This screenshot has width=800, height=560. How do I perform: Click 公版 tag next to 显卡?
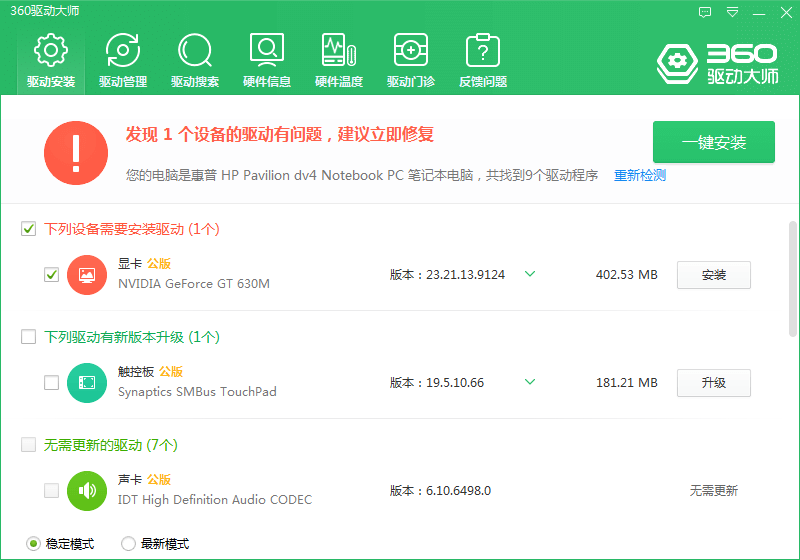pyautogui.click(x=159, y=264)
